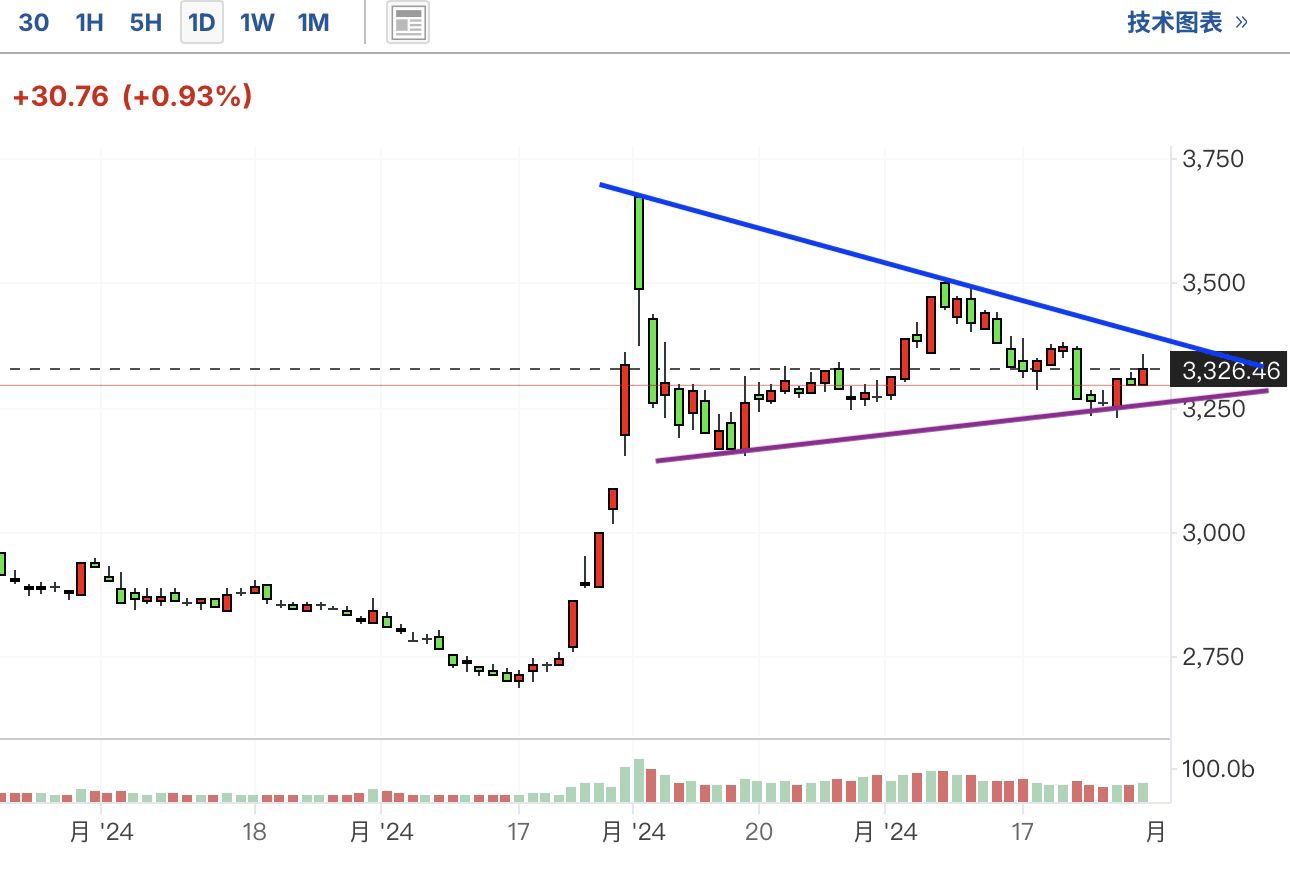Select the blue descending trendline
1290x870 pixels.
pos(930,274)
